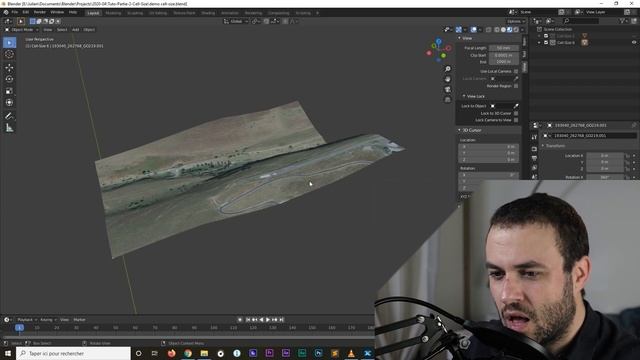The image size is (640, 360).
Task: Enable Render Region checkbox
Action: click(516, 86)
